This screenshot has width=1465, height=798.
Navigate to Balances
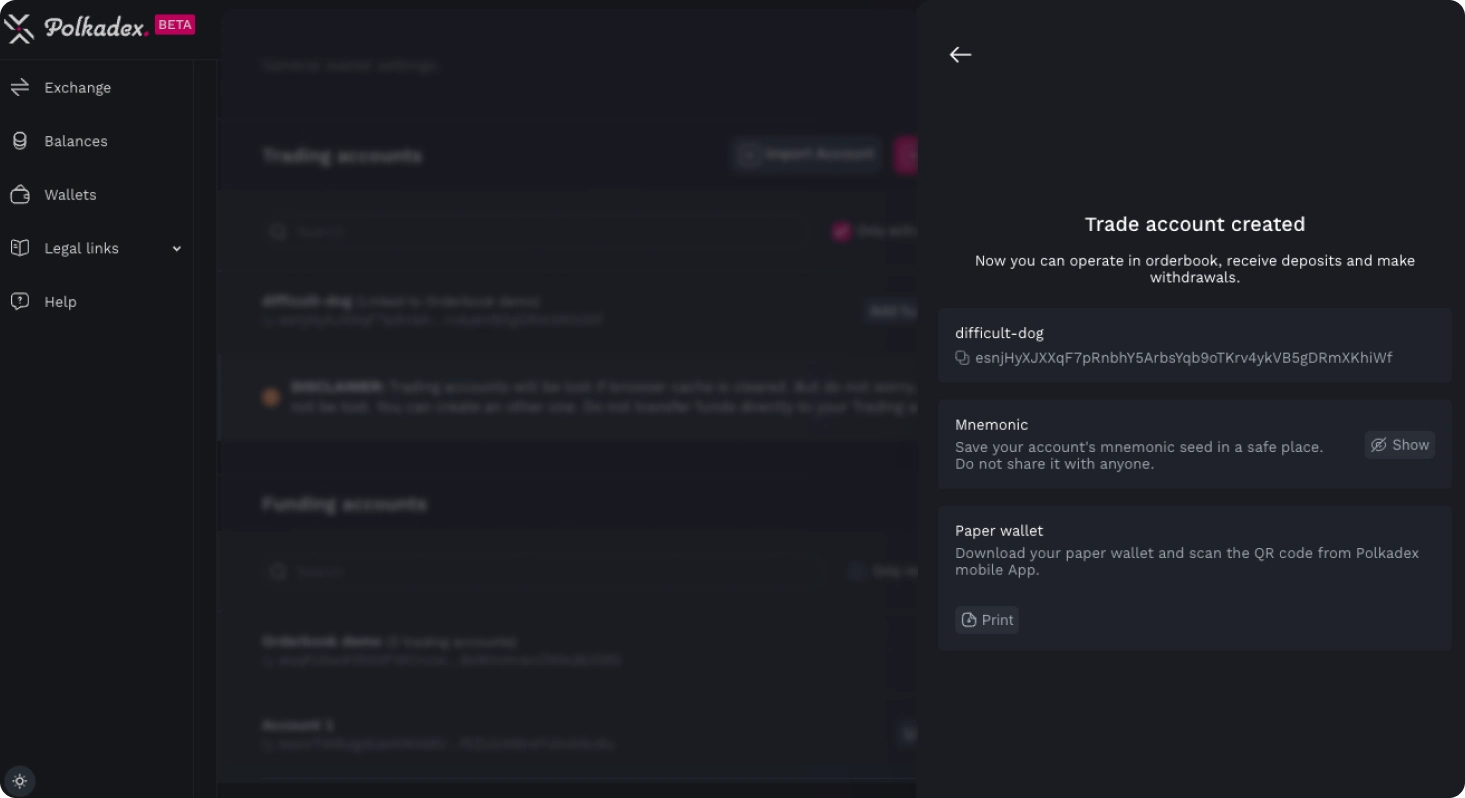point(75,141)
